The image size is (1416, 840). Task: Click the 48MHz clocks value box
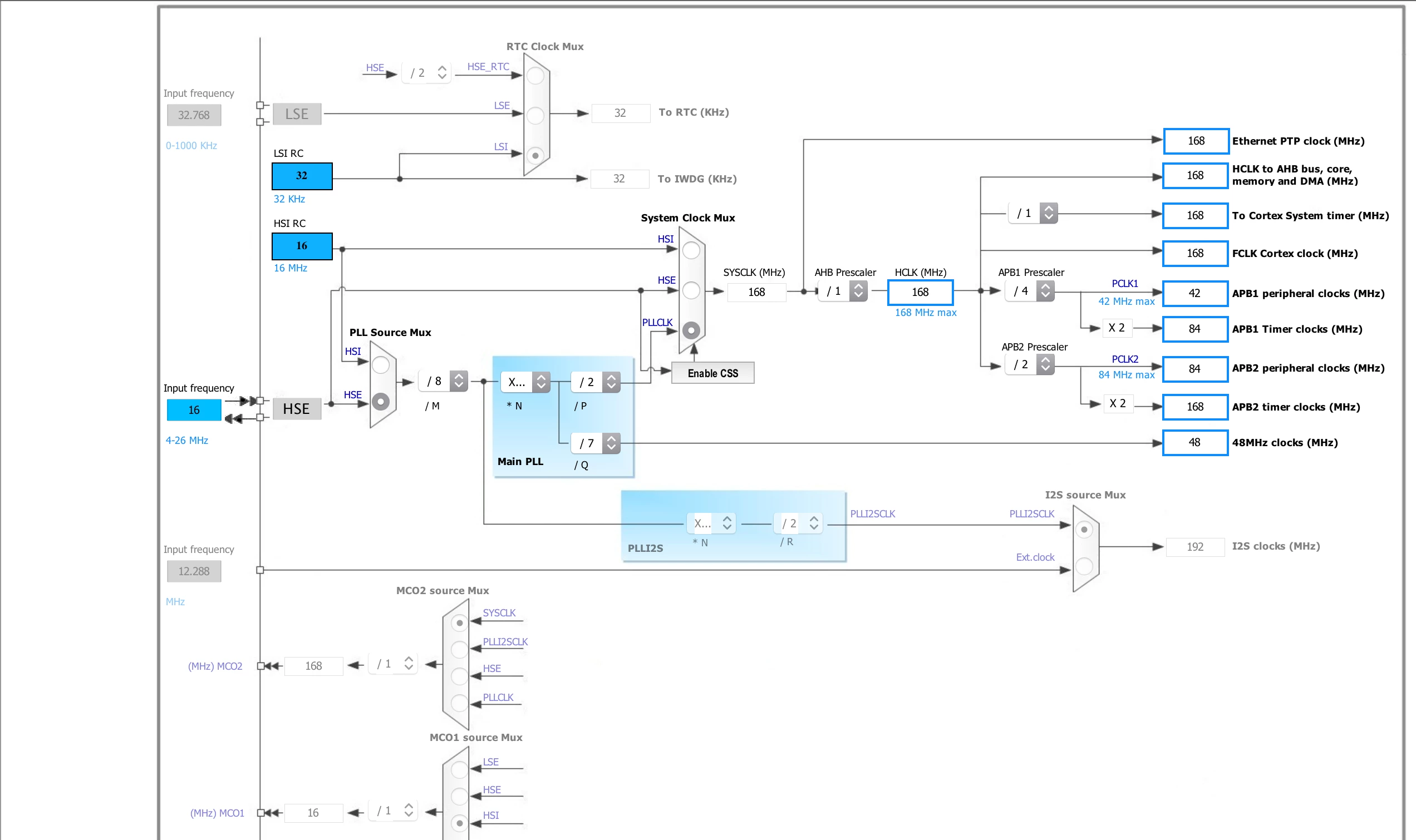coord(1196,443)
